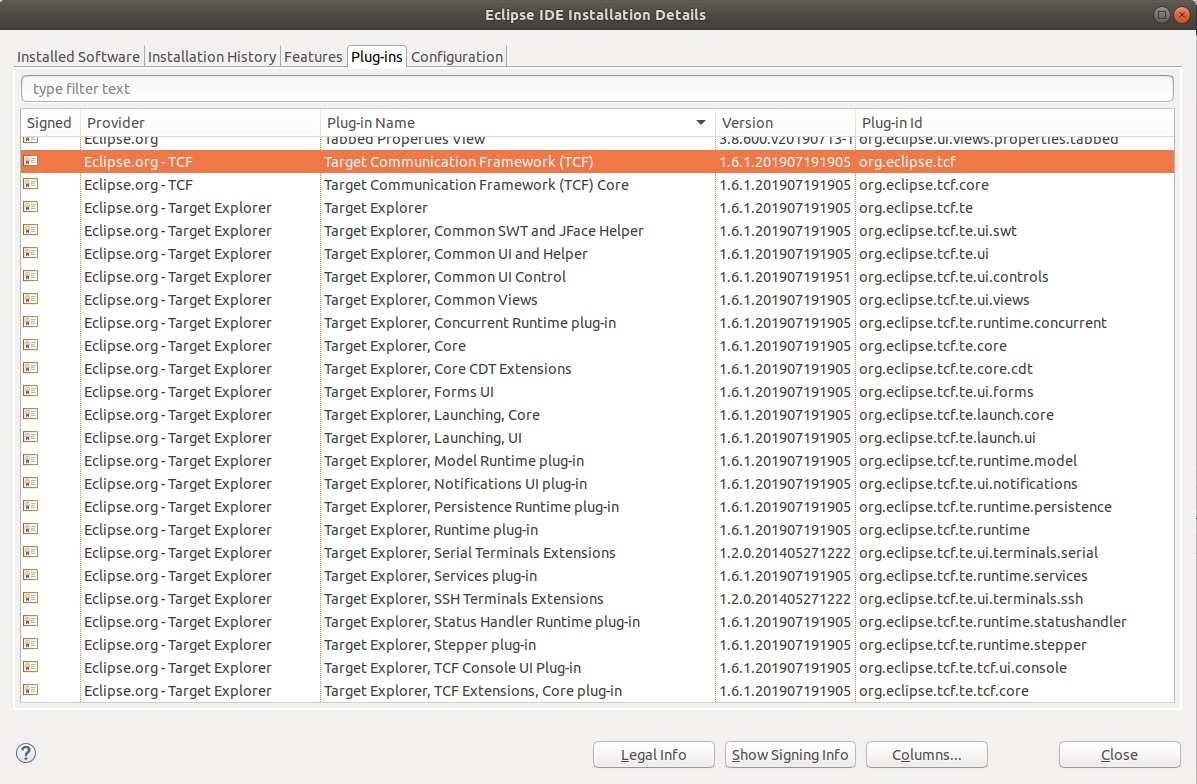Click id org.eclipse.tcf.te.tcf.ui.console
Viewport: 1197px width, 784px height.
point(963,668)
